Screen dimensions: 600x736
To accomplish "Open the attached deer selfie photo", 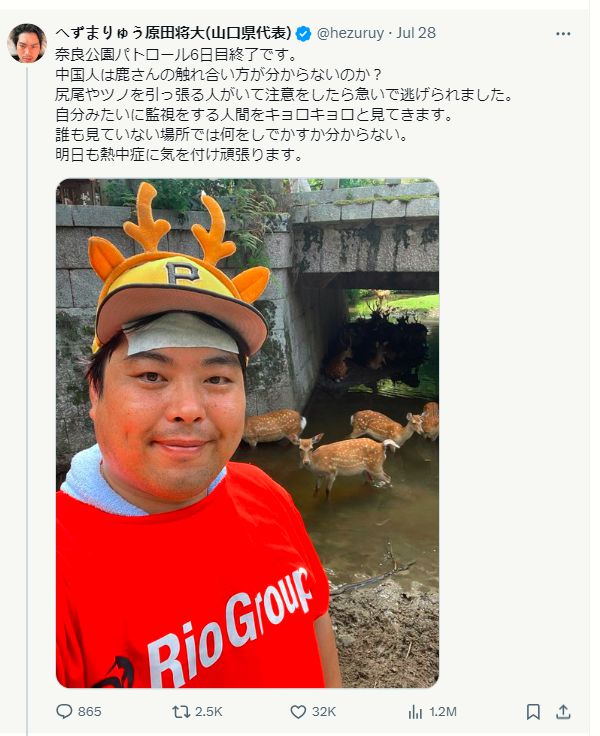I will [x=247, y=433].
